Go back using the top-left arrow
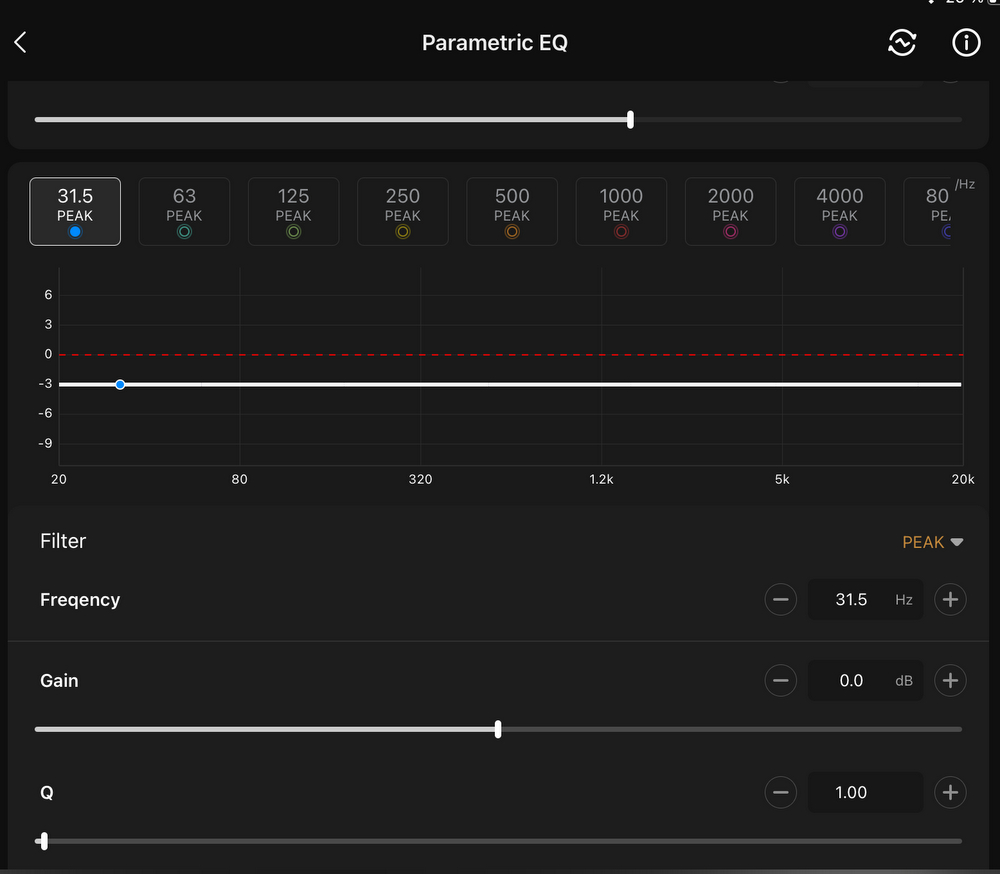 21,42
